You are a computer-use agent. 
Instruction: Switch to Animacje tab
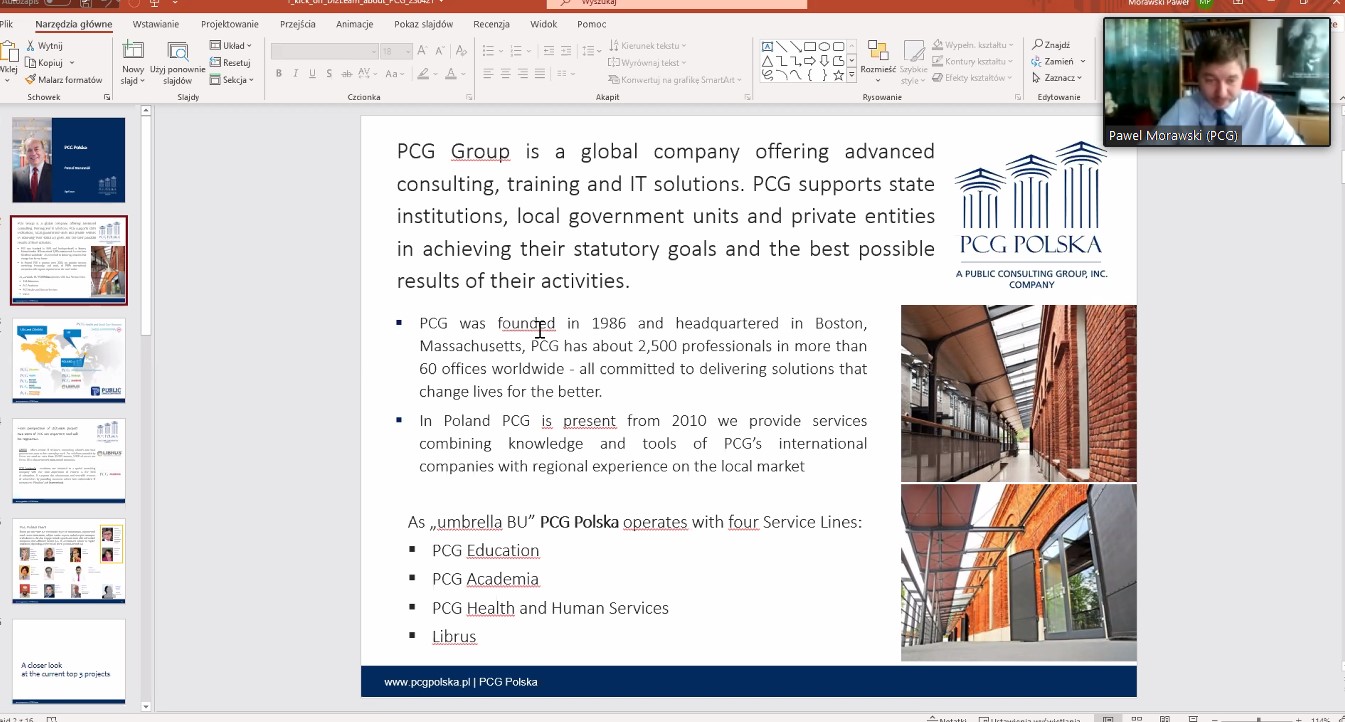coord(355,24)
